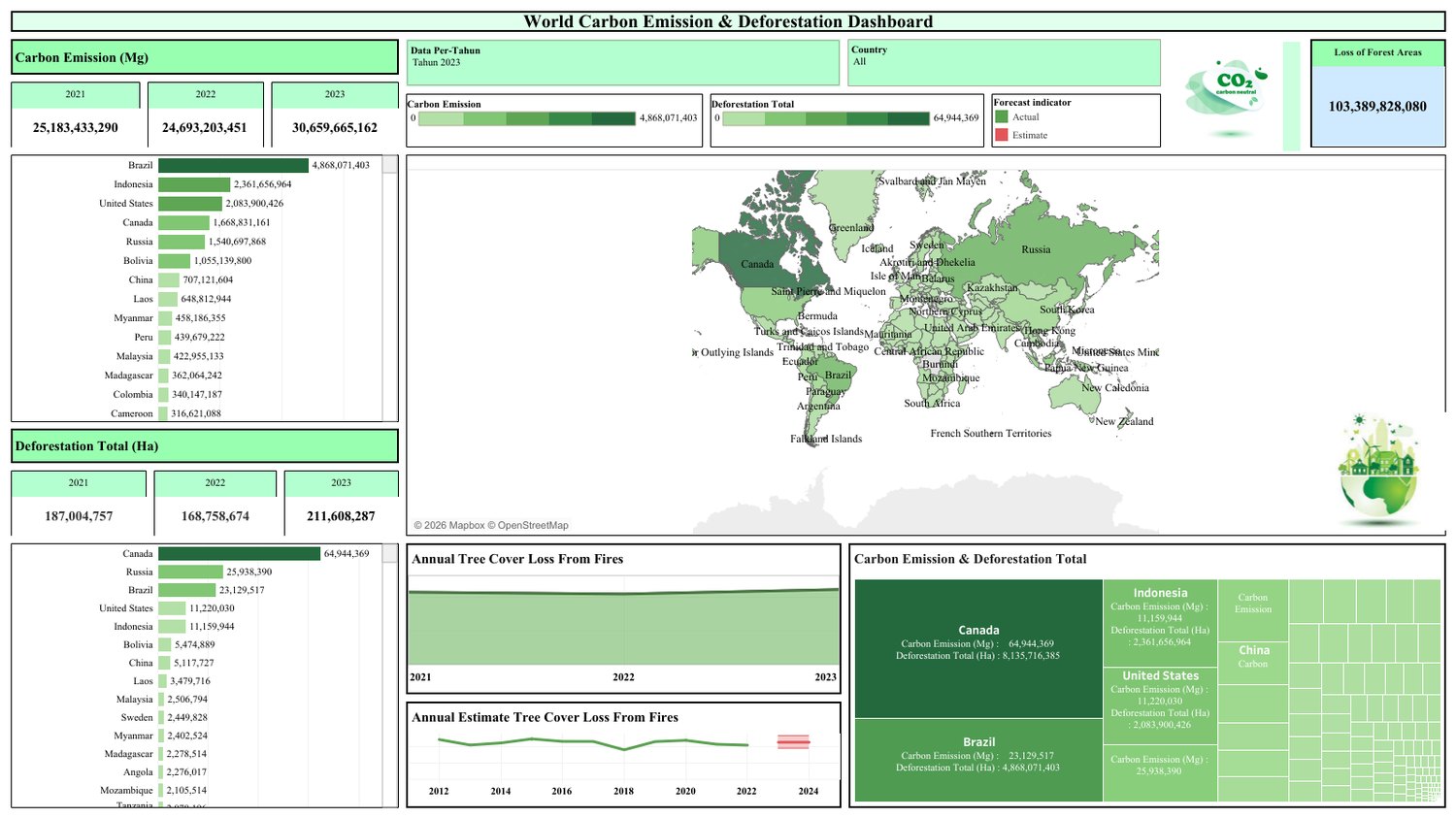Click the red estimate marker in forecast chart
This screenshot has width=1456, height=818.
pos(793,742)
